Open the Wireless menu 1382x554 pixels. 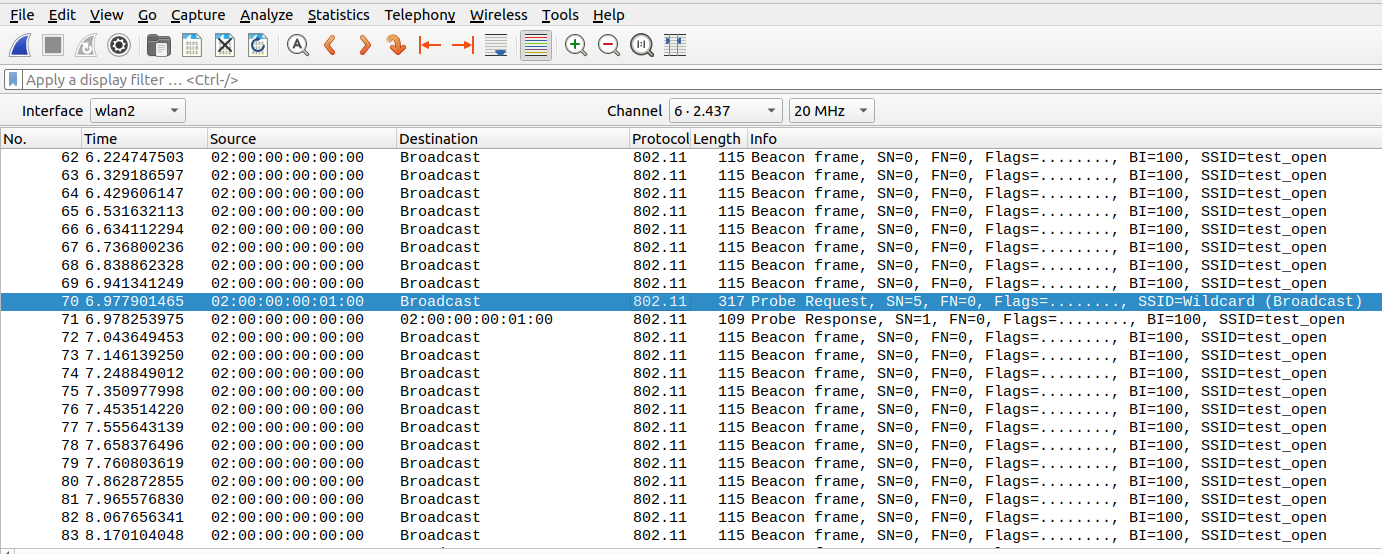(x=498, y=15)
